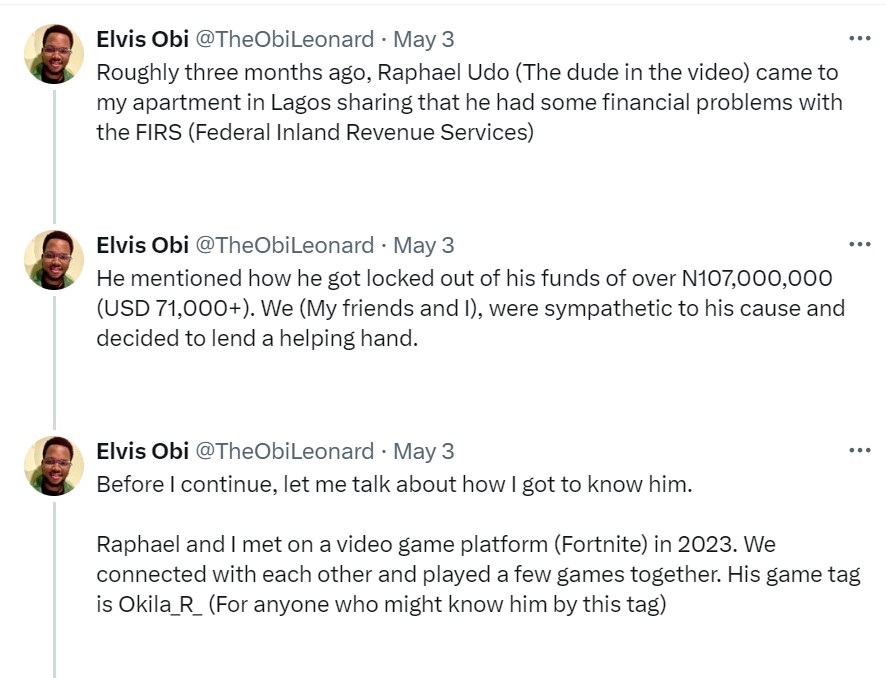Open the tweet mentioning N107,000,000 locked funds
This screenshot has height=678, width=886.
coord(470,308)
